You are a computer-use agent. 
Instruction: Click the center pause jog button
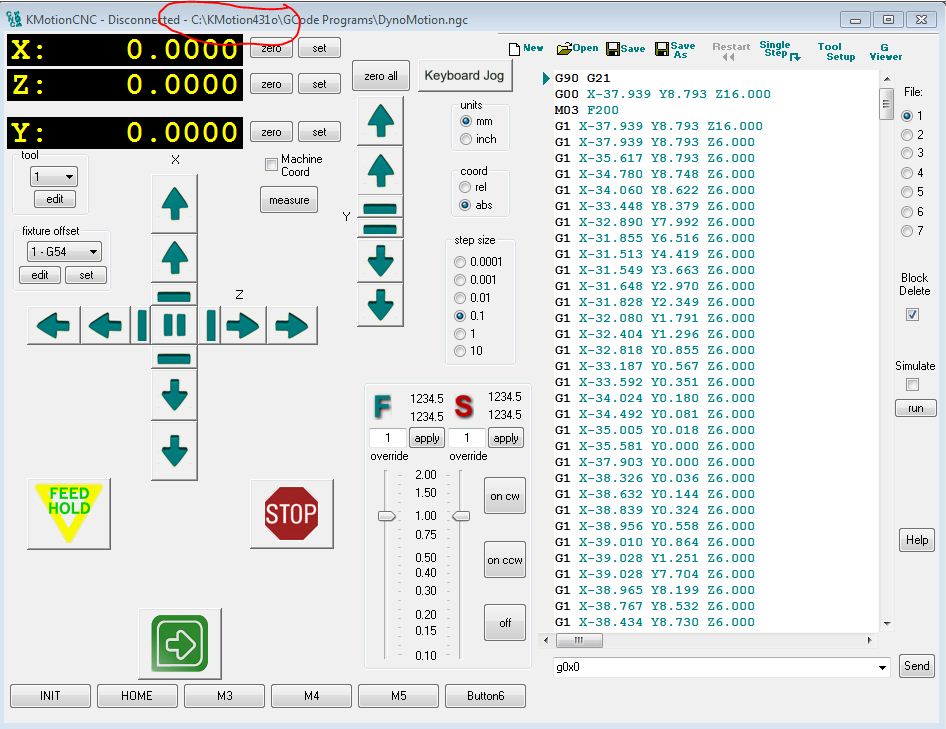tap(175, 325)
